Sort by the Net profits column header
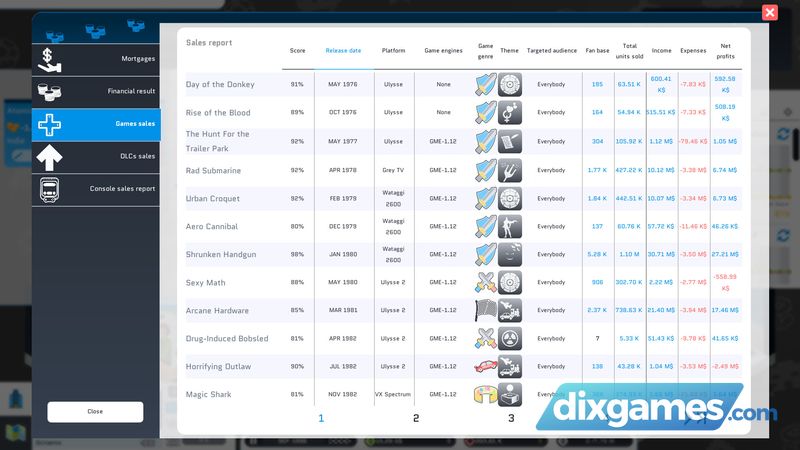The image size is (800, 450). click(x=725, y=50)
